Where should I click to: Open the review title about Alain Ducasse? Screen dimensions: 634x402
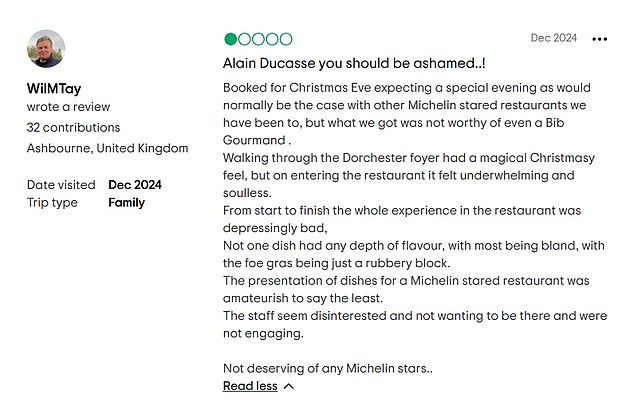354,63
